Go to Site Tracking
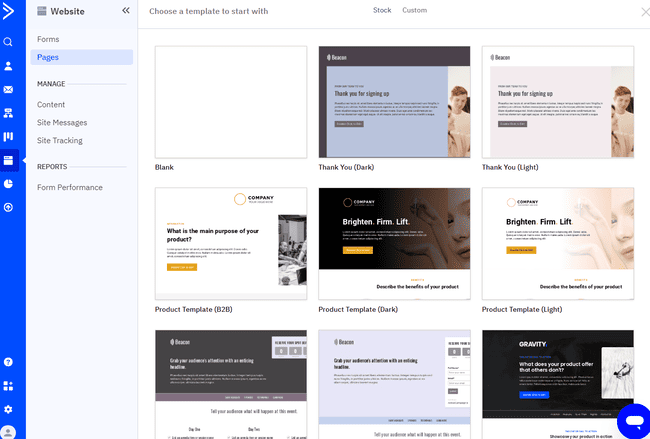Viewport: 650px width, 439px height. click(62, 140)
